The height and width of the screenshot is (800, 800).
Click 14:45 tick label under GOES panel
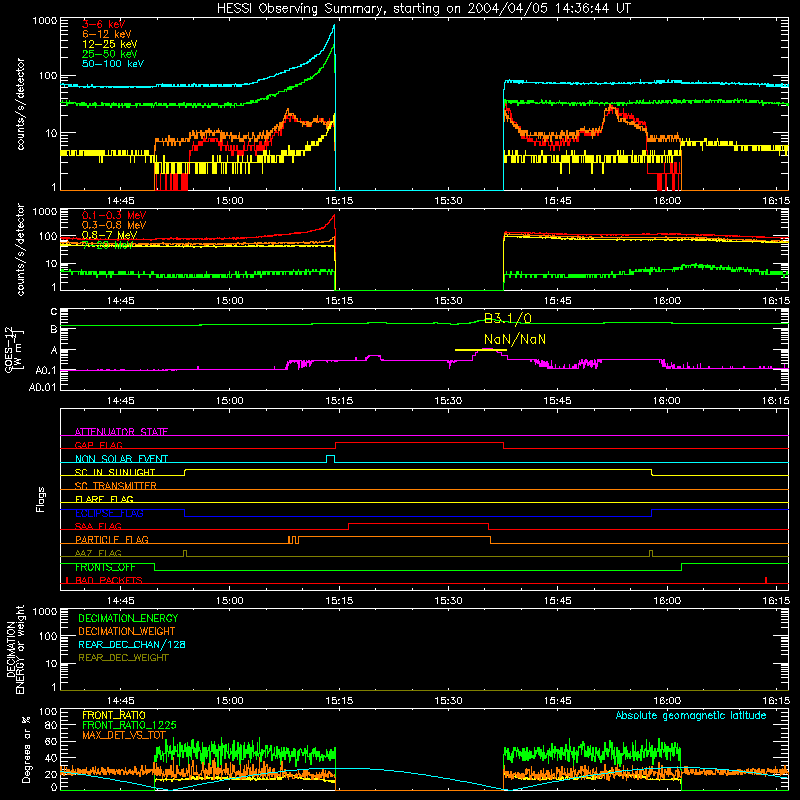(120, 401)
